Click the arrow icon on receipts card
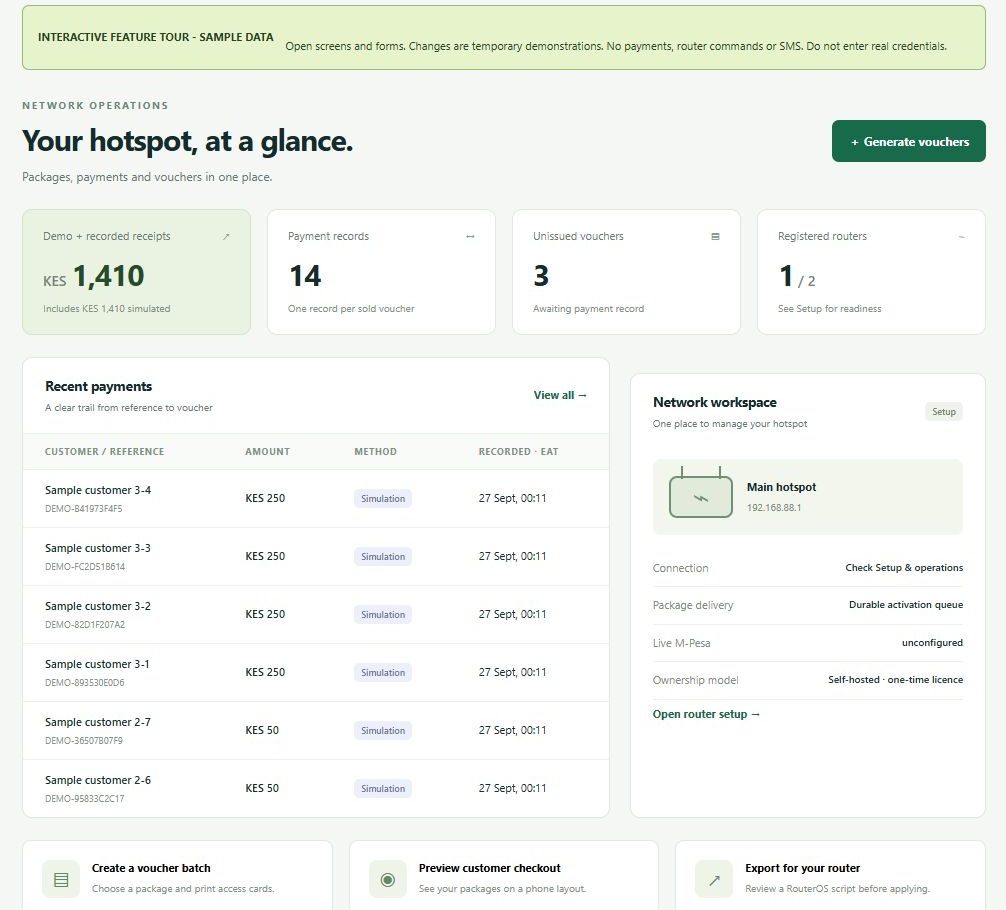Screen dimensions: 1006x910 point(226,237)
